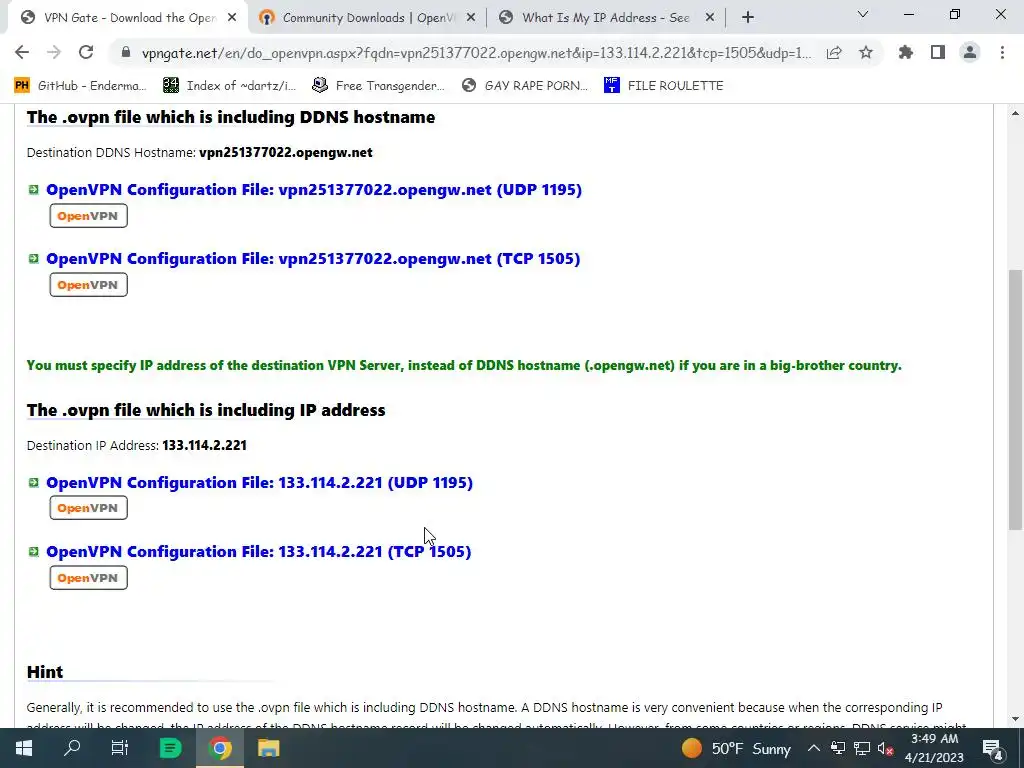This screenshot has height=768, width=1024.
Task: Open the GitHub Enderma bookmark
Action: 80,86
